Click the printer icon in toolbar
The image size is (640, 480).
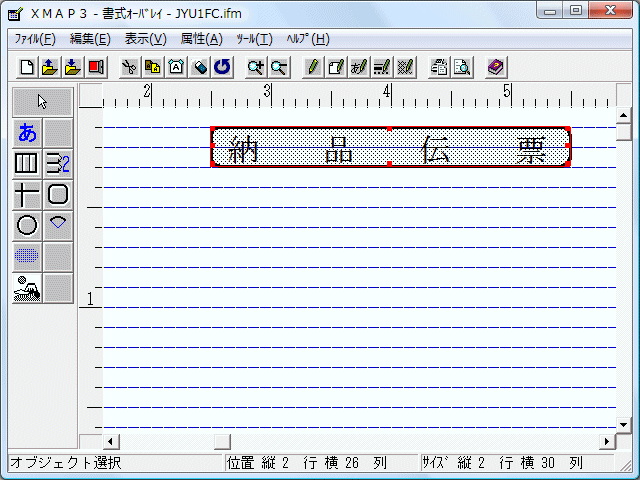click(439, 67)
